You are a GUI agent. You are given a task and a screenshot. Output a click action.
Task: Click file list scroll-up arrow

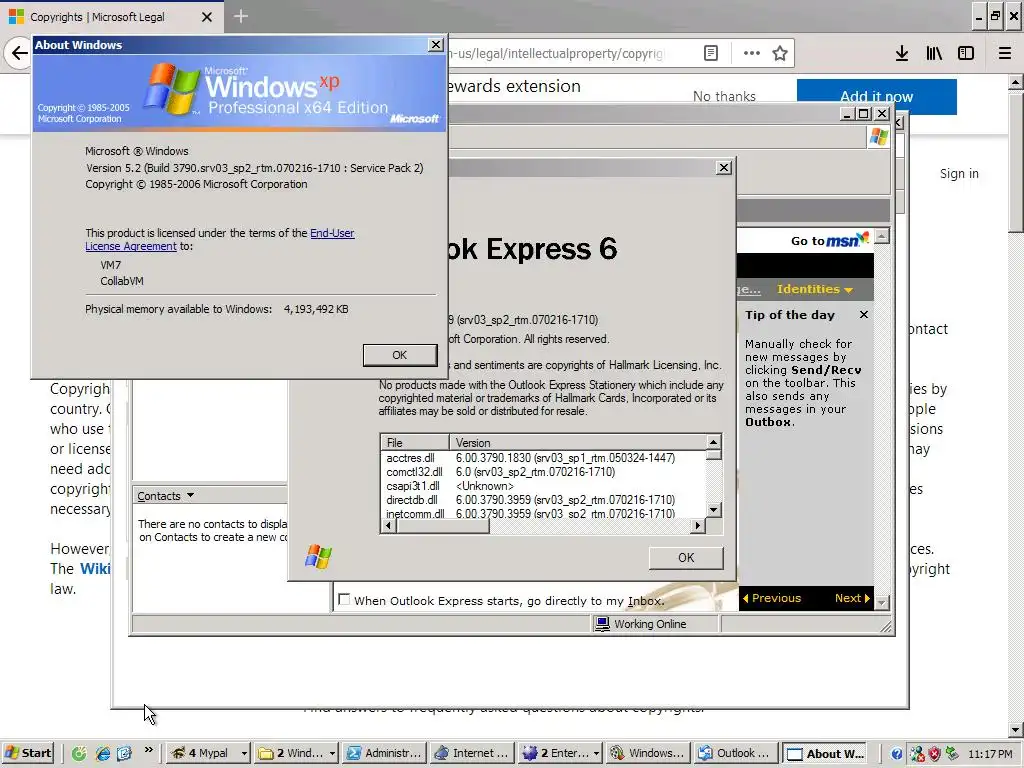714,441
